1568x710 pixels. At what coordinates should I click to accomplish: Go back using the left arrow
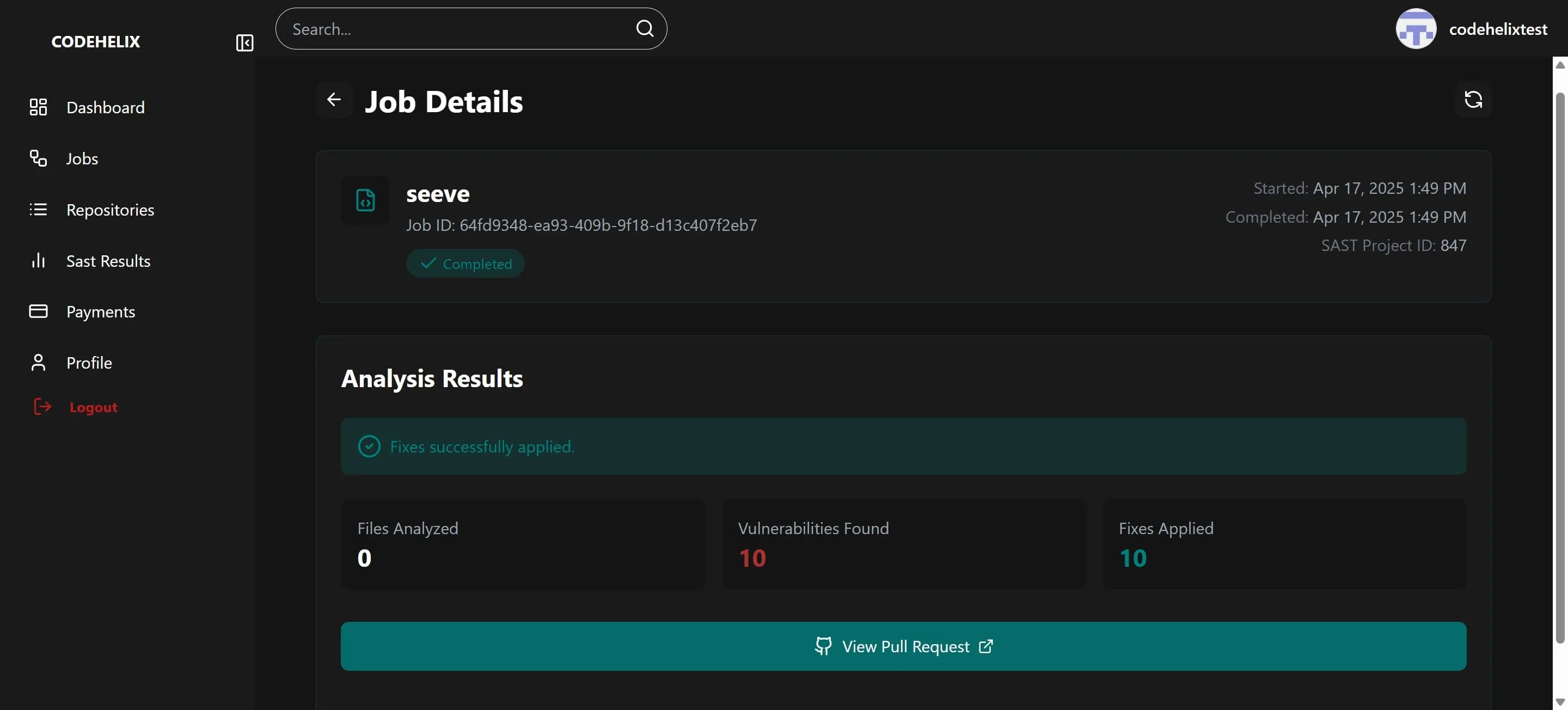point(334,99)
